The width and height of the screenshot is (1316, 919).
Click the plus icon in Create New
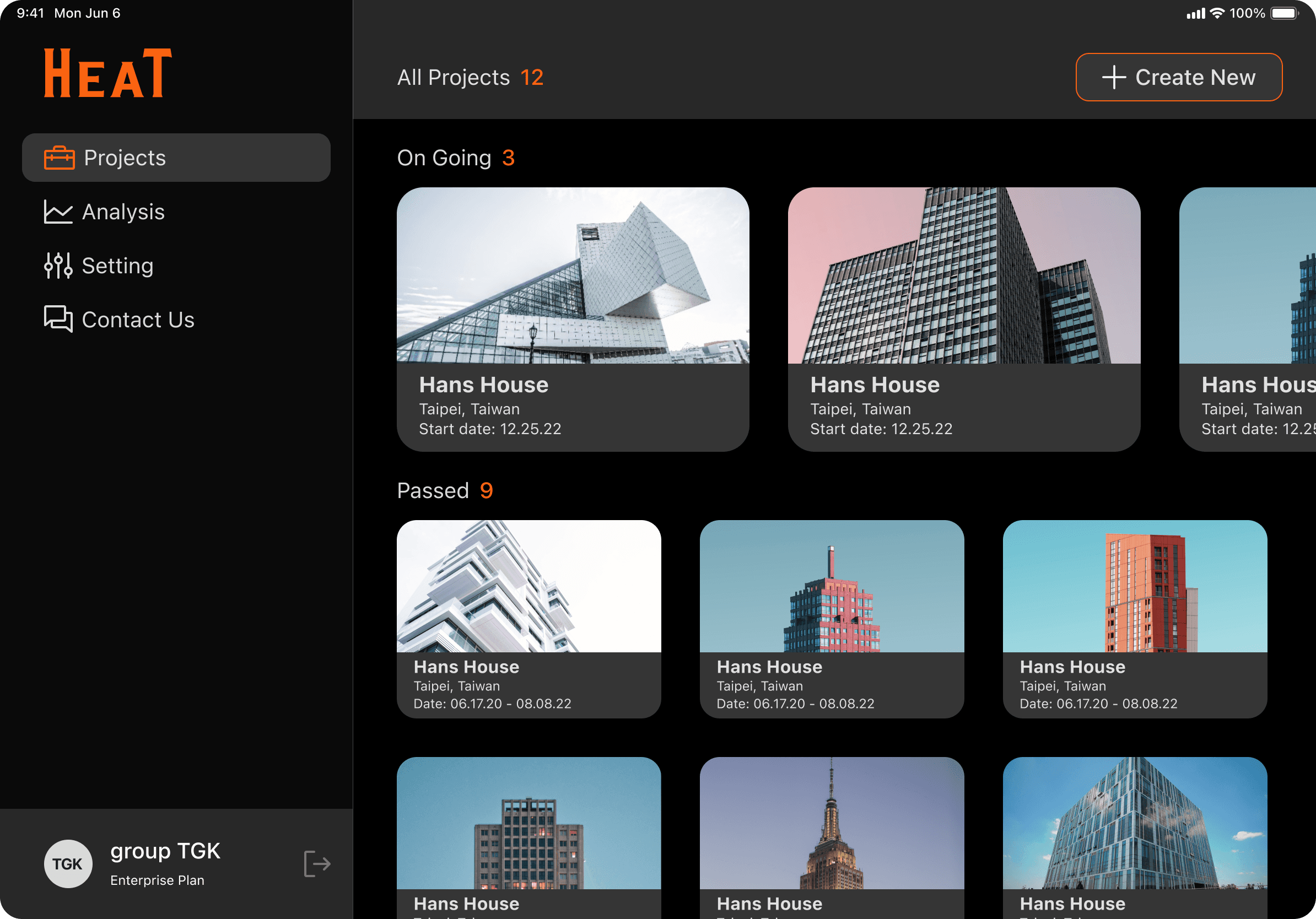pos(1114,77)
